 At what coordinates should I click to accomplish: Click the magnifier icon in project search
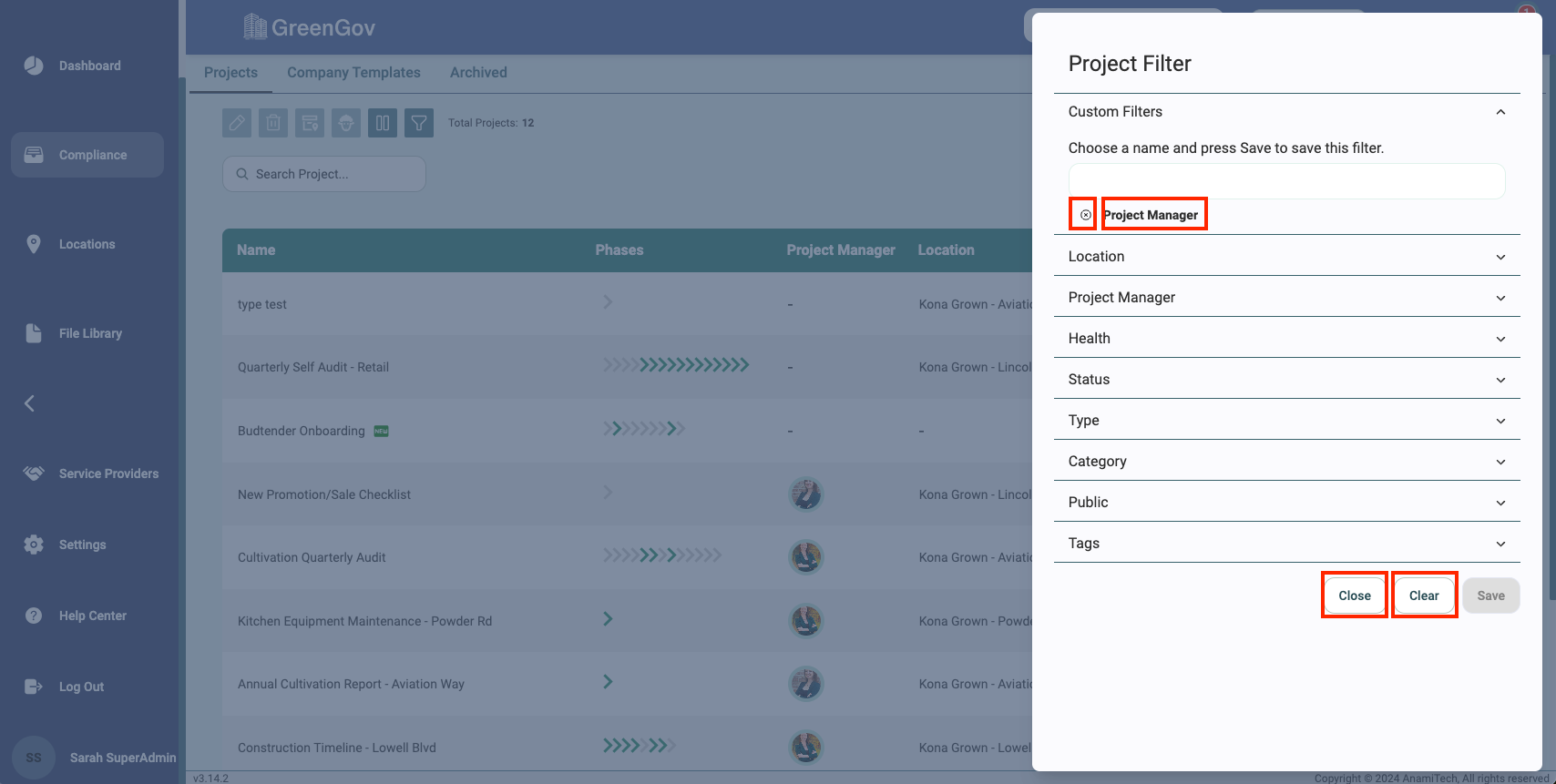click(242, 174)
